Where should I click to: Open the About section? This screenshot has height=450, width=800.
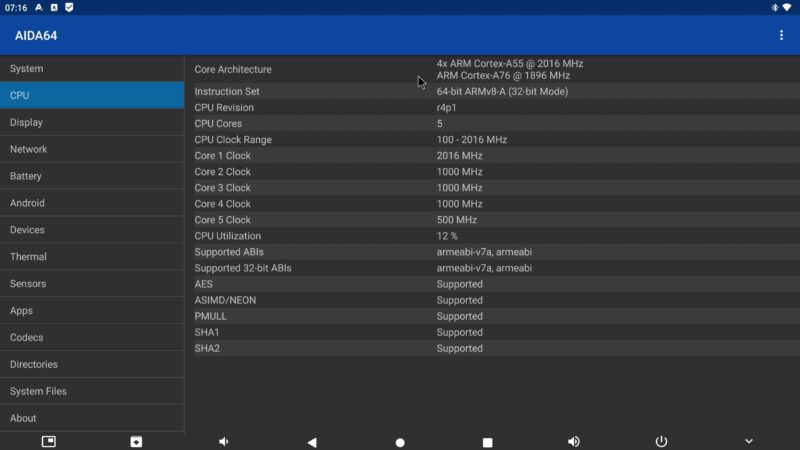point(92,418)
